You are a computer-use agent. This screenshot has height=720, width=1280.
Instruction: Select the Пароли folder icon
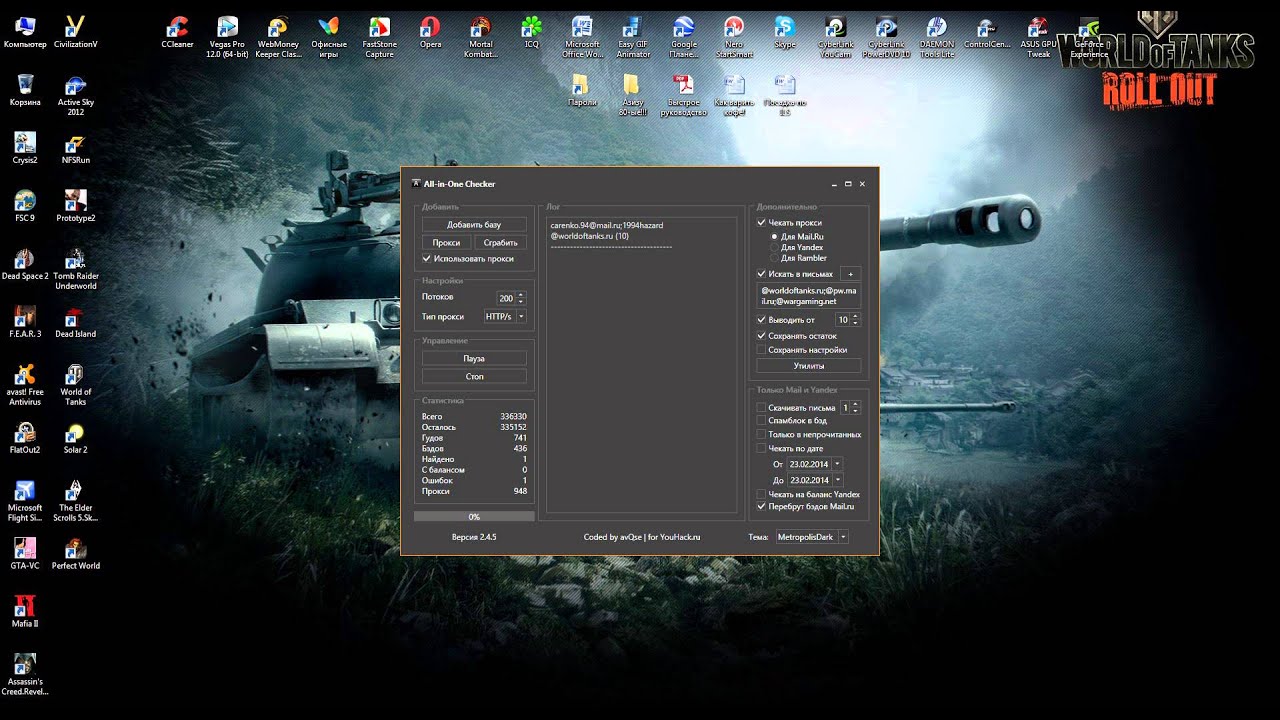pos(582,90)
